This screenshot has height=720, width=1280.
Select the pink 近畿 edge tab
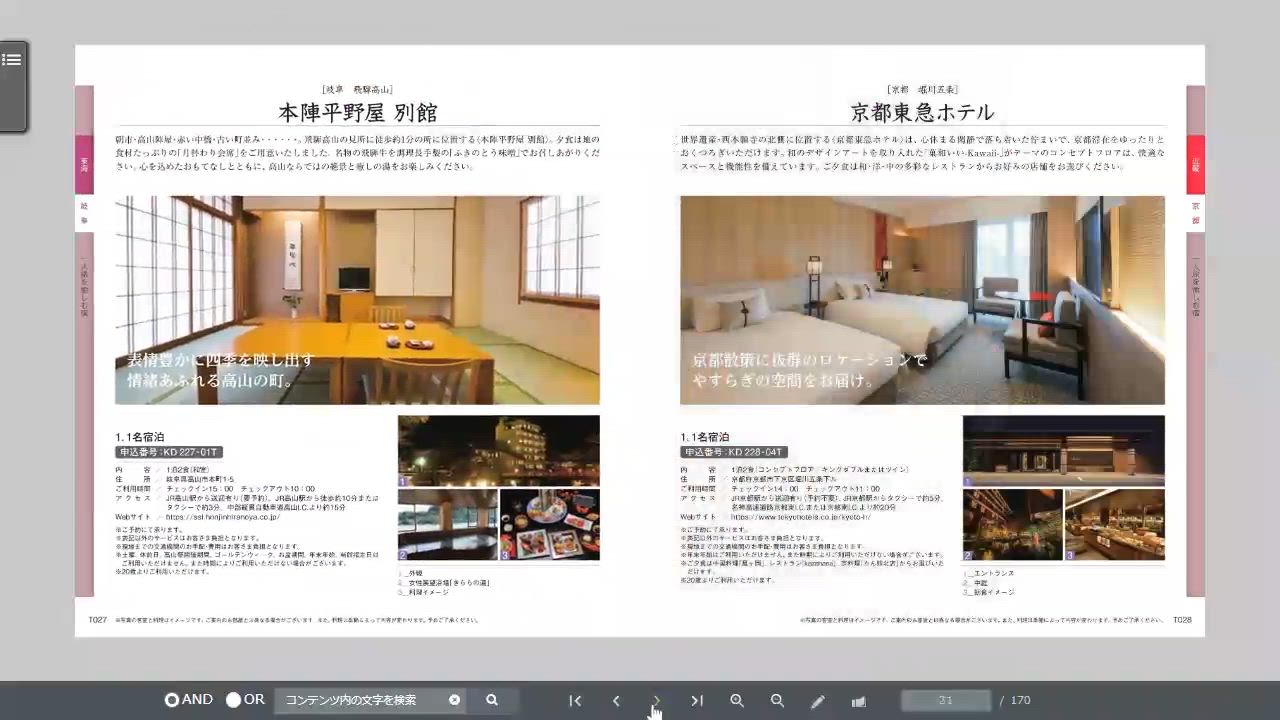(1195, 163)
